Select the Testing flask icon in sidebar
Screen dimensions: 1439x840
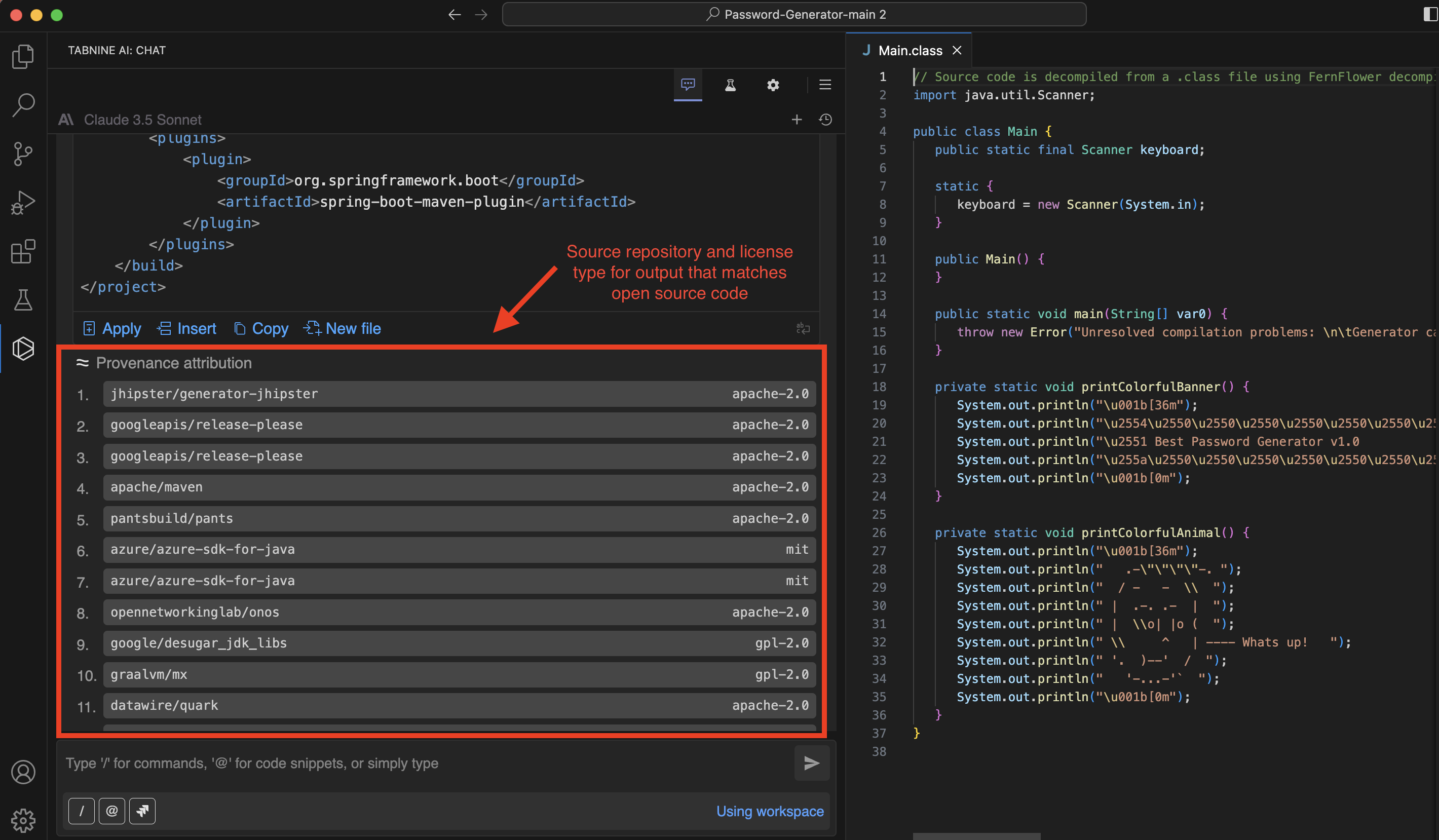[x=23, y=300]
